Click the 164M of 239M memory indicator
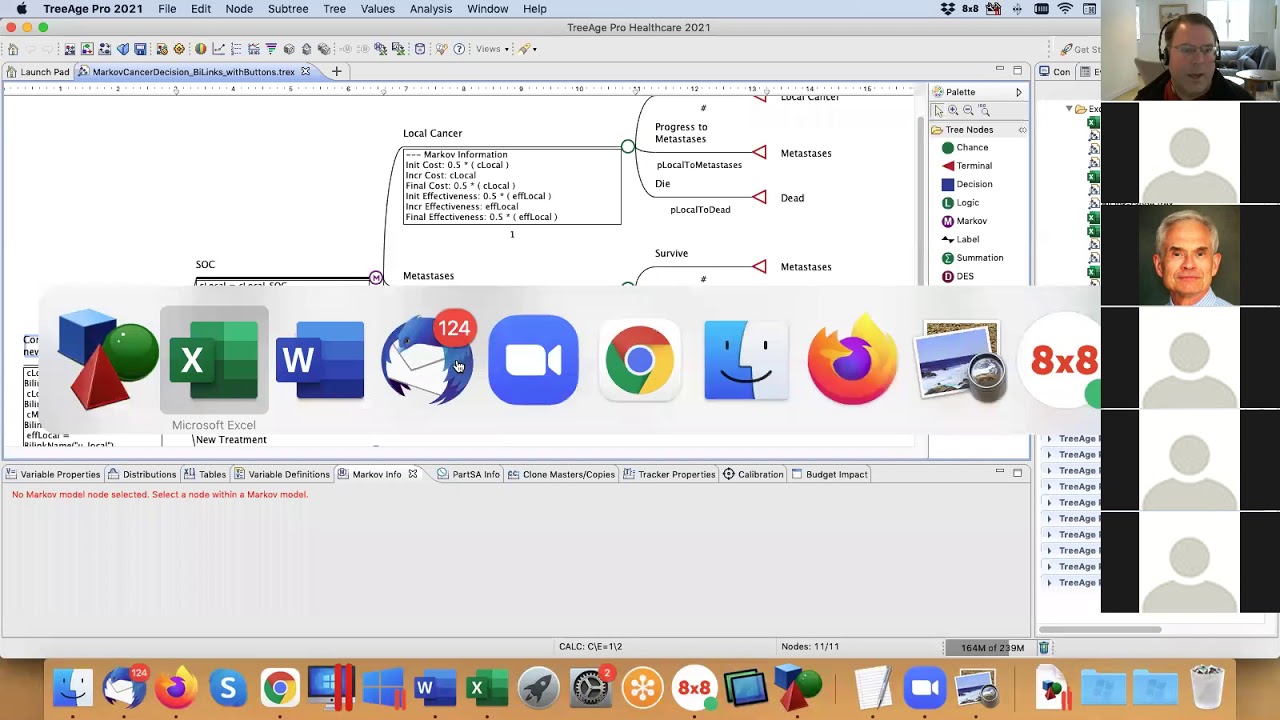 click(x=991, y=647)
